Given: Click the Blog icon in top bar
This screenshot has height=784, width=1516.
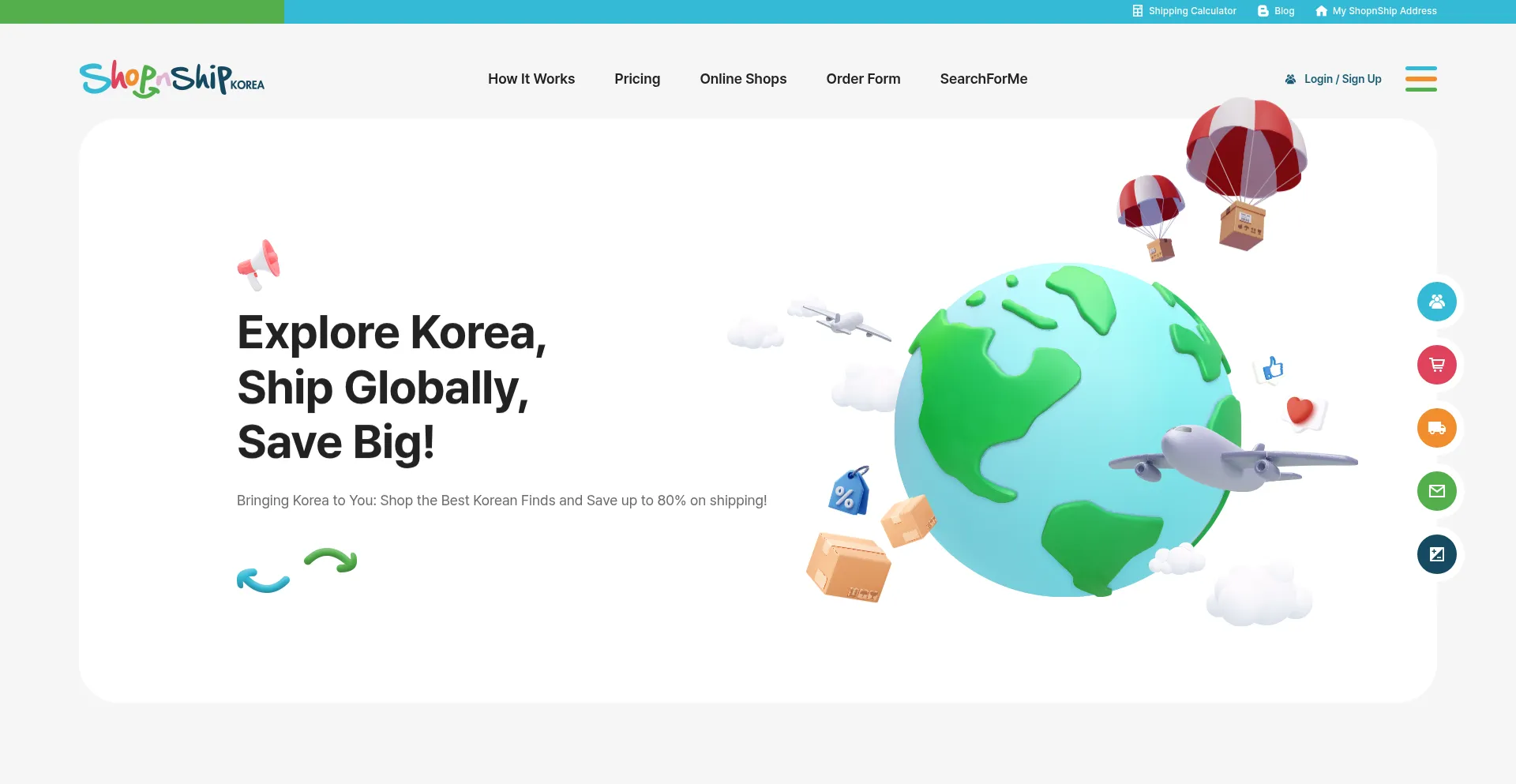Looking at the screenshot, I should [1263, 11].
